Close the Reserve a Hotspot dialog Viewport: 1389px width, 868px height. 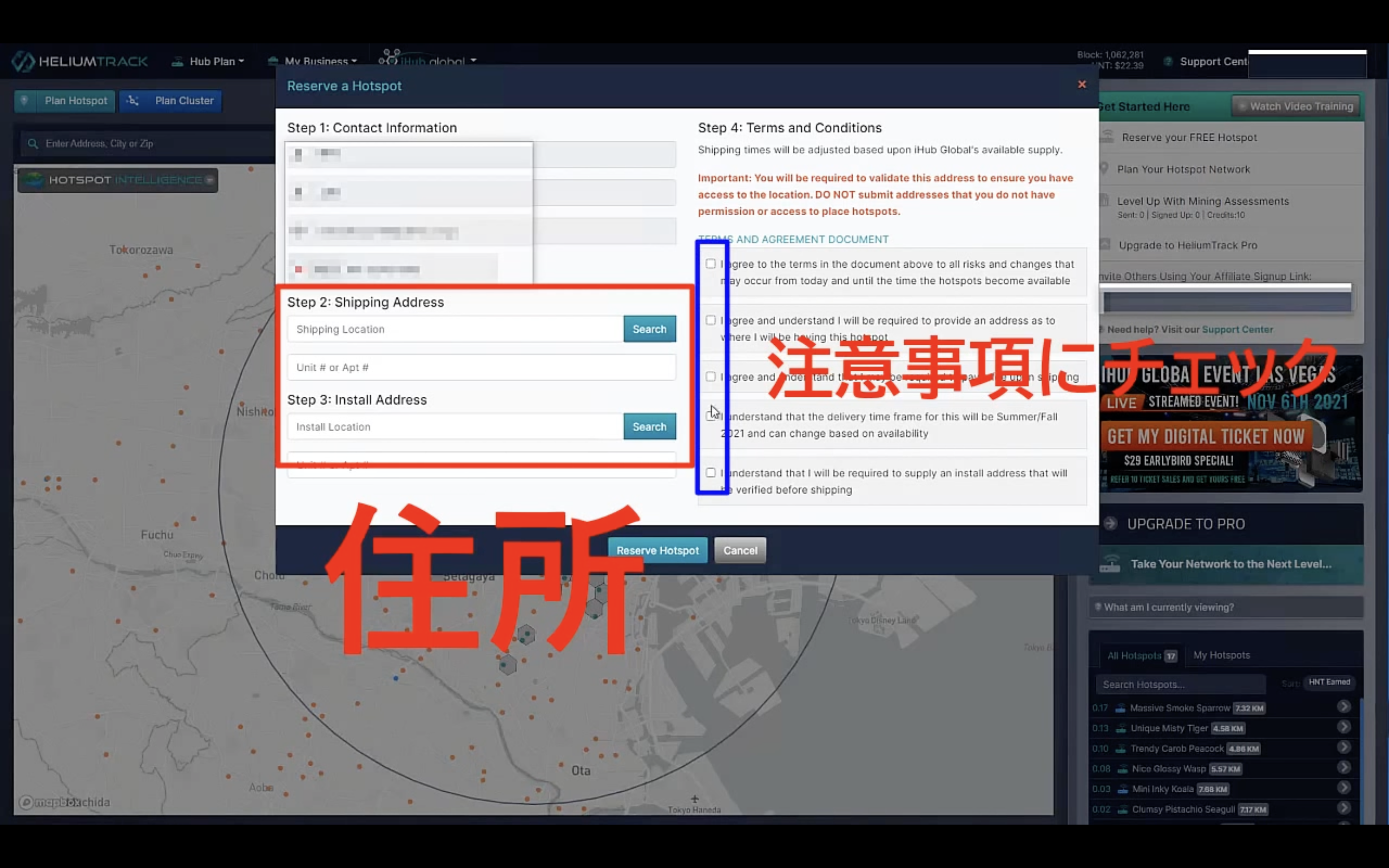[x=1082, y=84]
